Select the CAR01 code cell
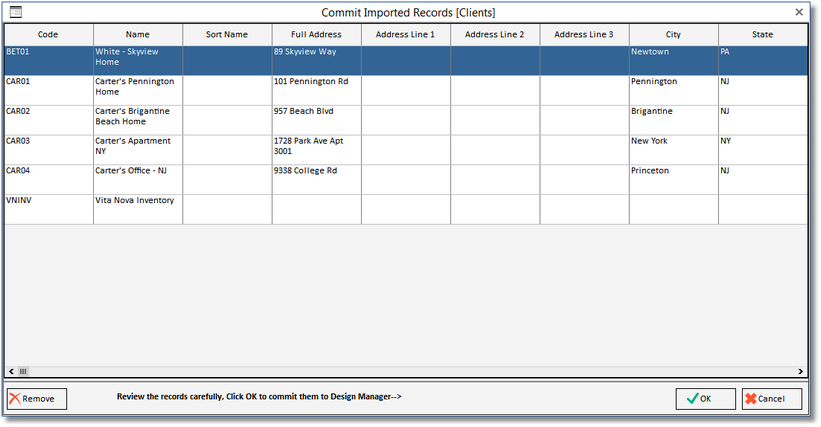Viewport: 821px width, 427px height. coord(49,91)
